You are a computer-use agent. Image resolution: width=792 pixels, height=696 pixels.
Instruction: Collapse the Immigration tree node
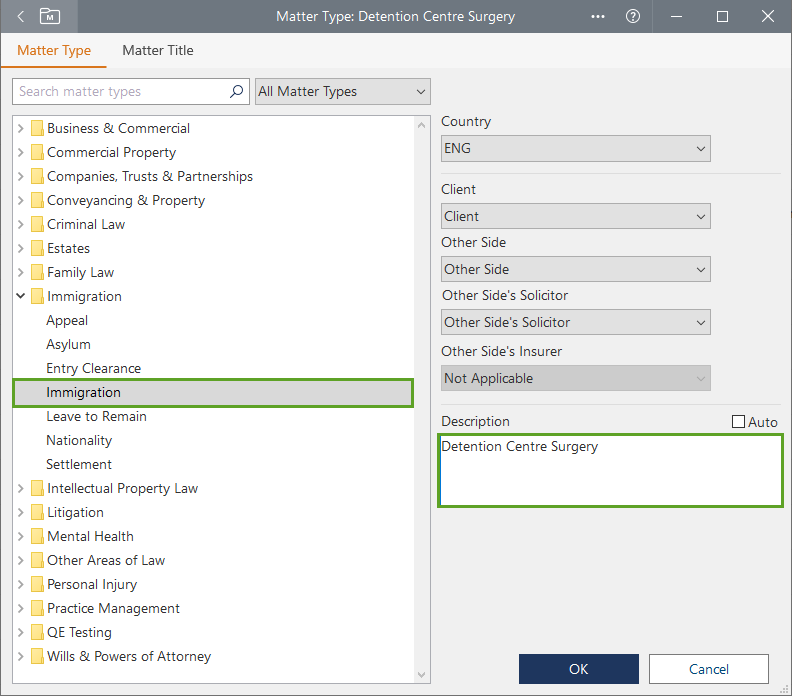(21, 296)
